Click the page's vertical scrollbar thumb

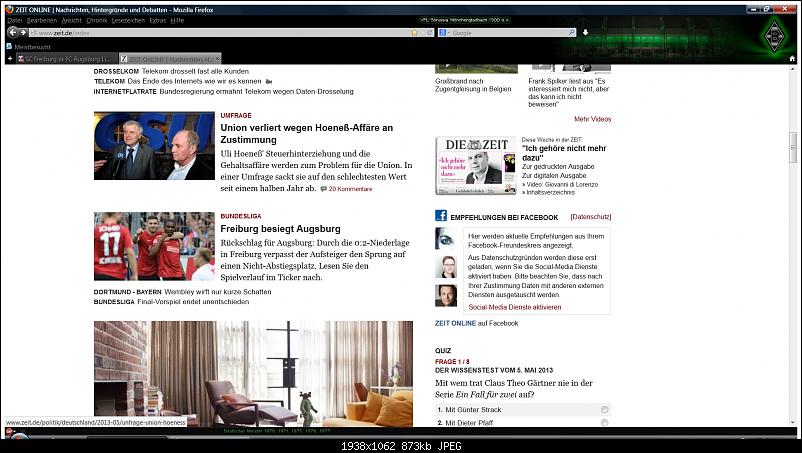(793, 148)
